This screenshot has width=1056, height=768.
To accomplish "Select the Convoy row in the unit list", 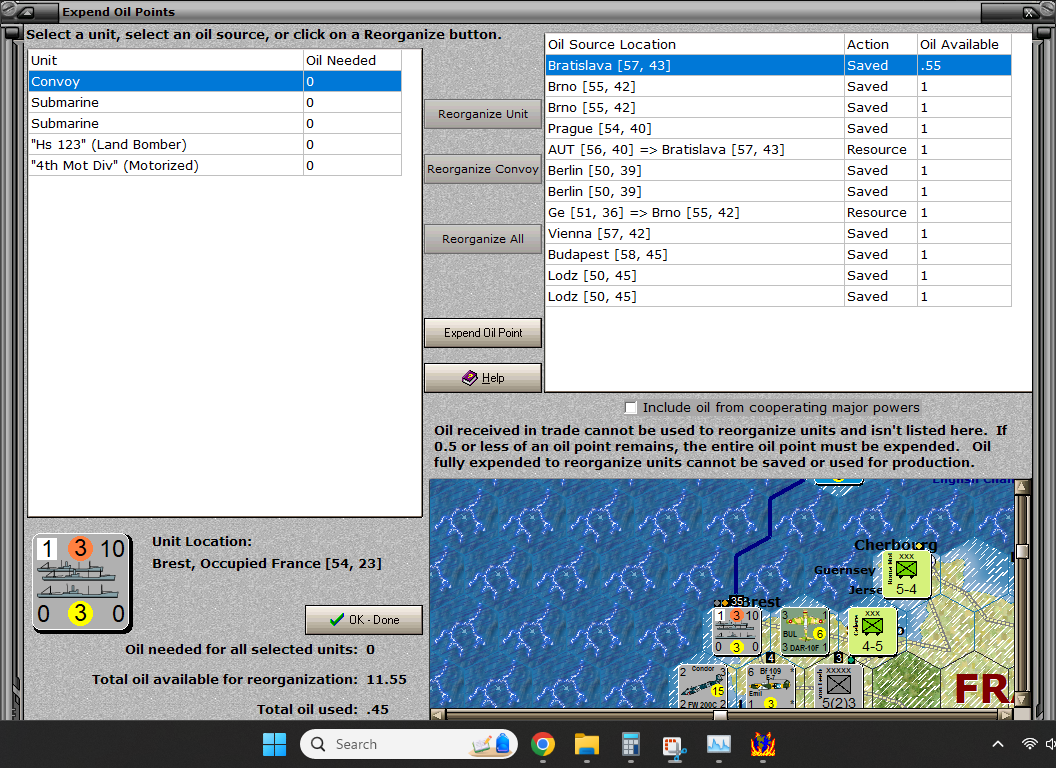I will [216, 82].
